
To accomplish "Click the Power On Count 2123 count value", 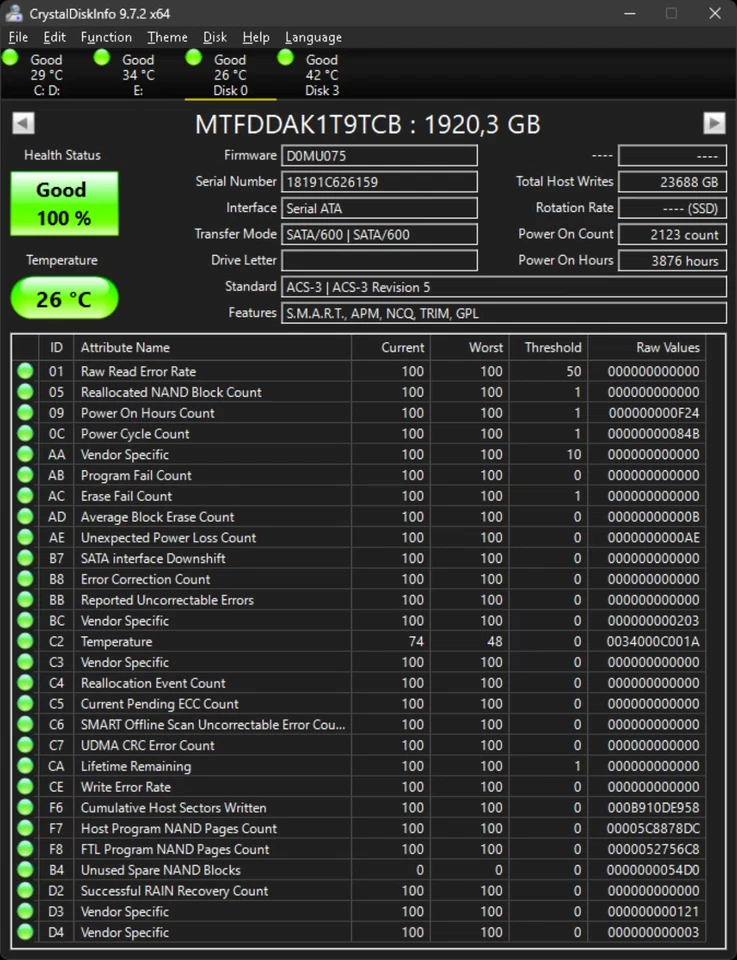I will (672, 234).
